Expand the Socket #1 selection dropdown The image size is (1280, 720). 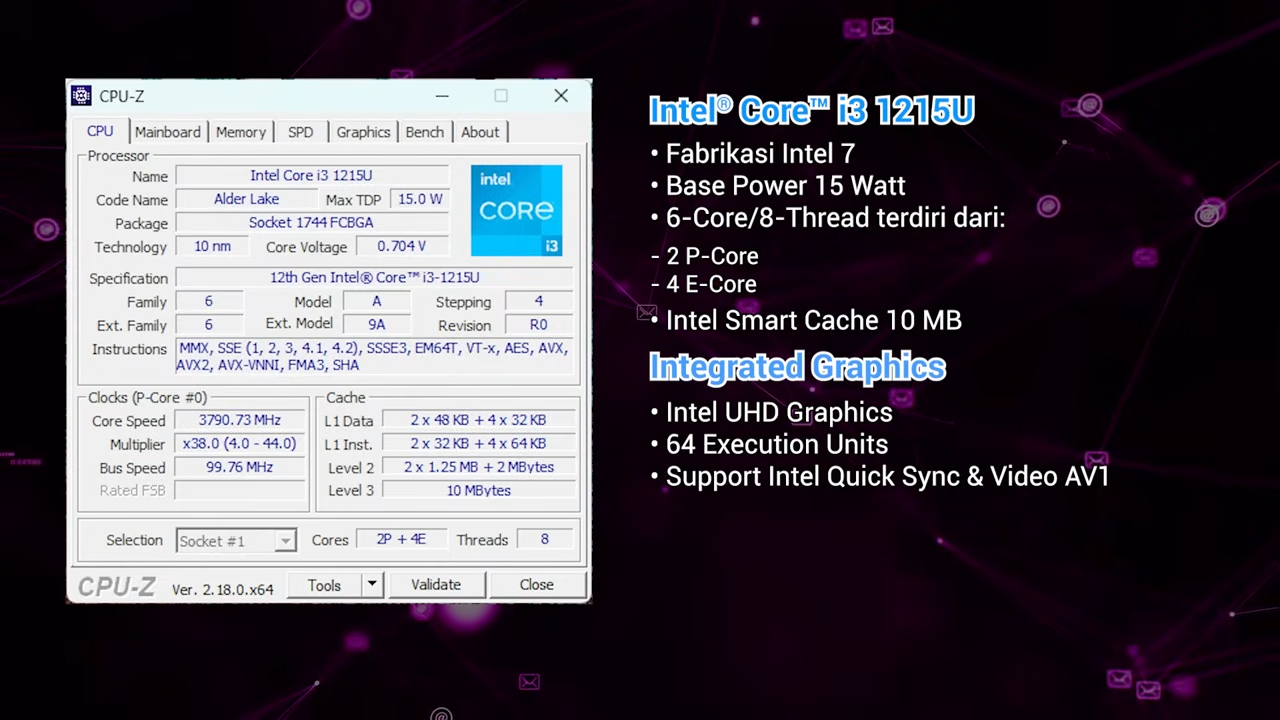pyautogui.click(x=285, y=541)
